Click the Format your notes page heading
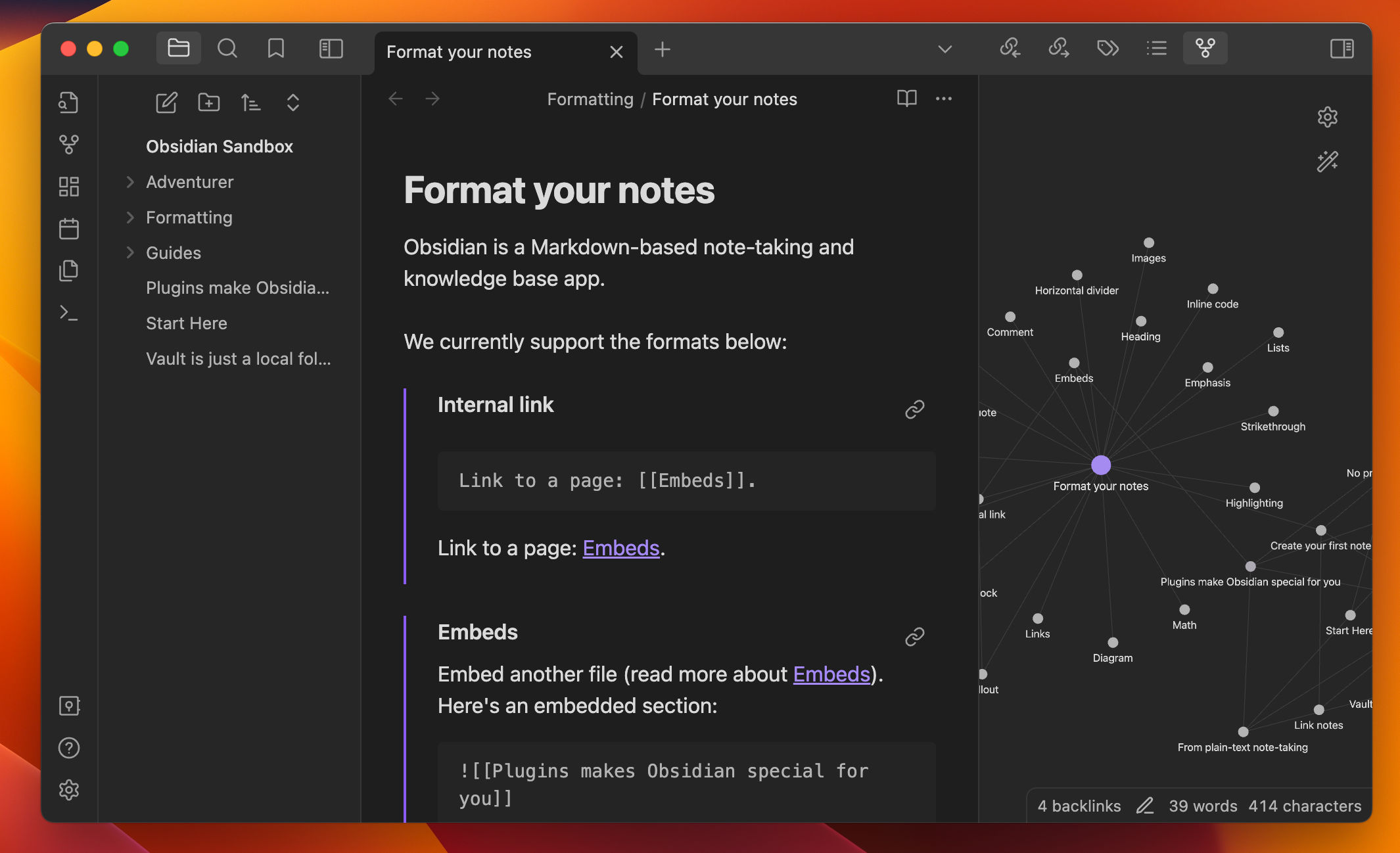Image resolution: width=1400 pixels, height=853 pixels. [559, 191]
